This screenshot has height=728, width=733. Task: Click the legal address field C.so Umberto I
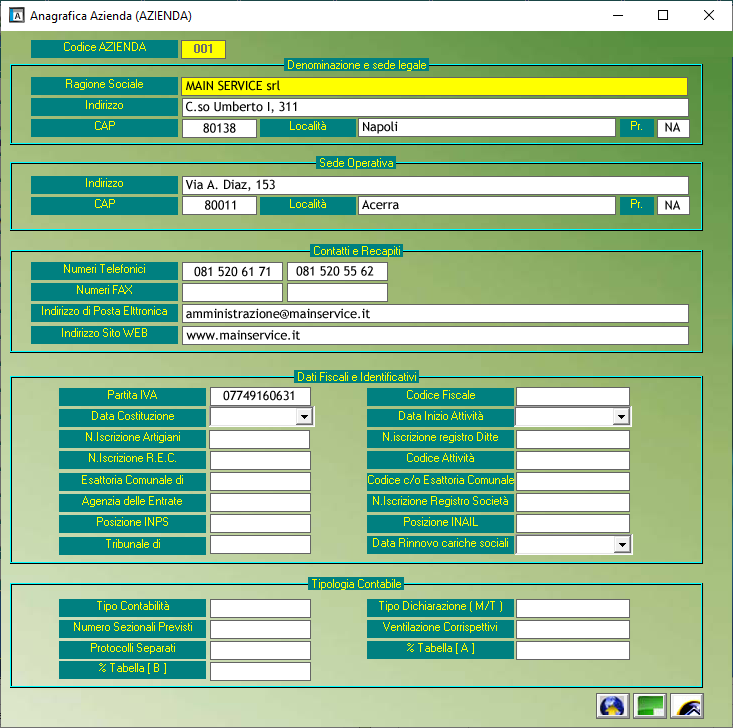pos(435,107)
